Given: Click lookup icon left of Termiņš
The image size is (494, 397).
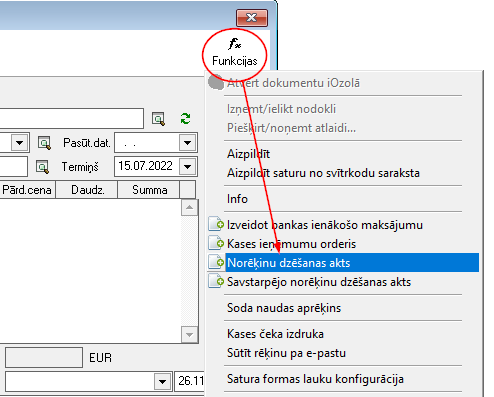Looking at the screenshot, I should click(x=42, y=167).
